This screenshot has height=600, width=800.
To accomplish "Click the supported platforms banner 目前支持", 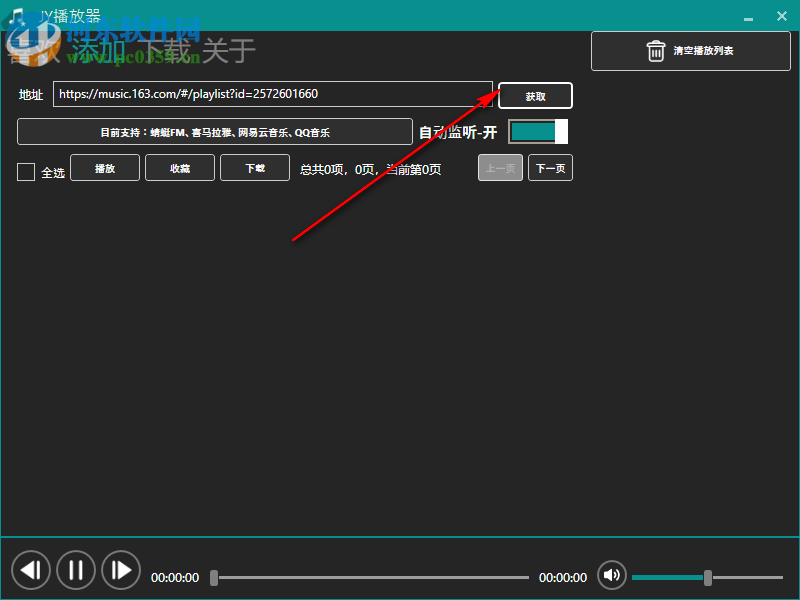I will [x=214, y=131].
